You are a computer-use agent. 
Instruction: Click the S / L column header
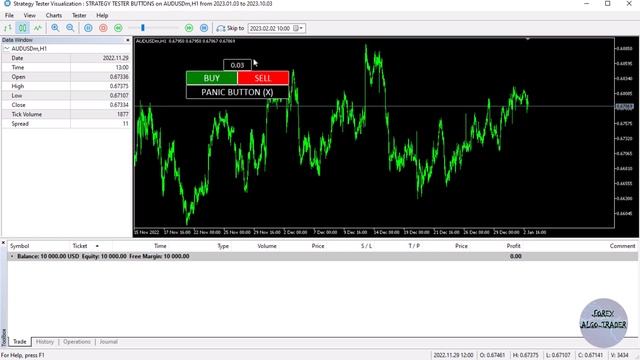click(x=366, y=246)
